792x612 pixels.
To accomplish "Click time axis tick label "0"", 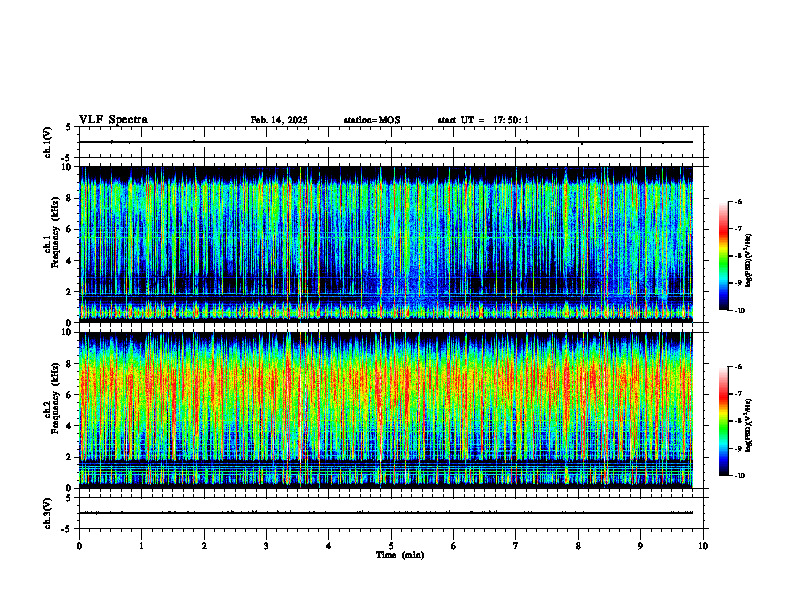I will pos(79,546).
